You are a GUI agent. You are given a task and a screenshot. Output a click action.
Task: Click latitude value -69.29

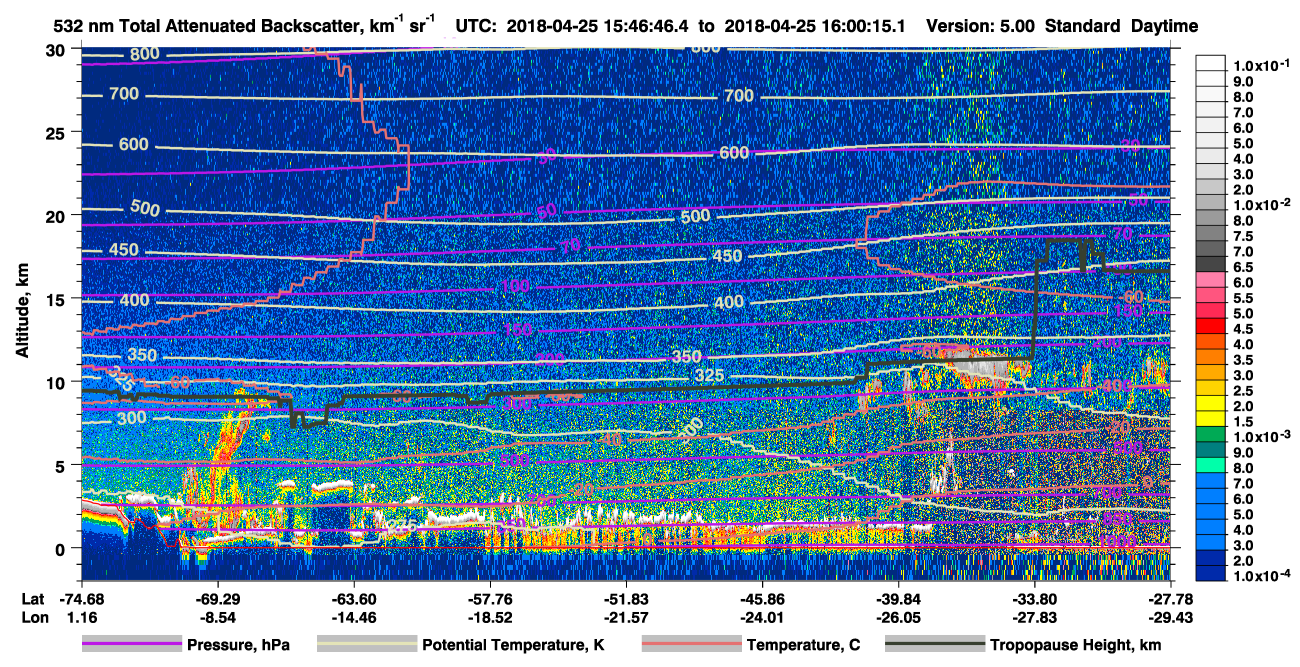pyautogui.click(x=218, y=599)
